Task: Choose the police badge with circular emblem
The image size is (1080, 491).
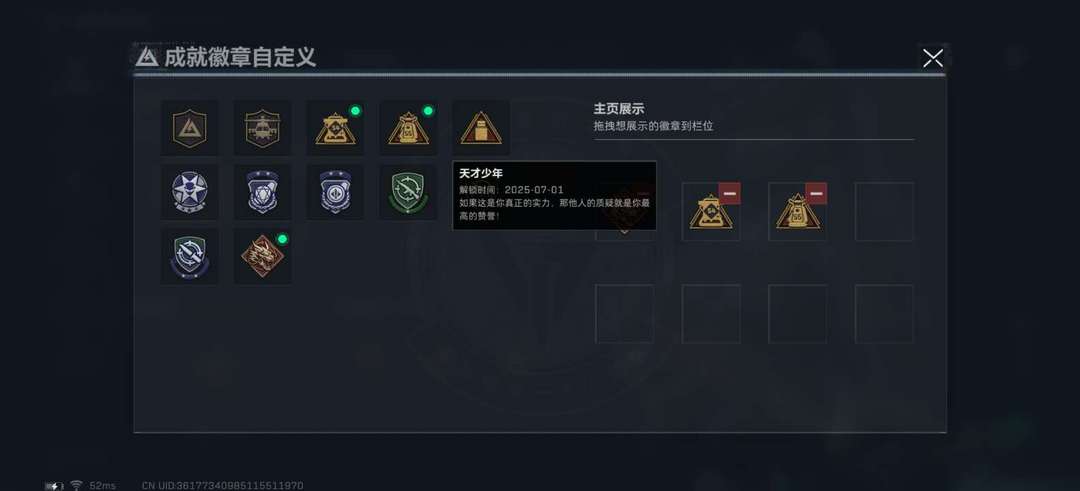Action: [335, 192]
